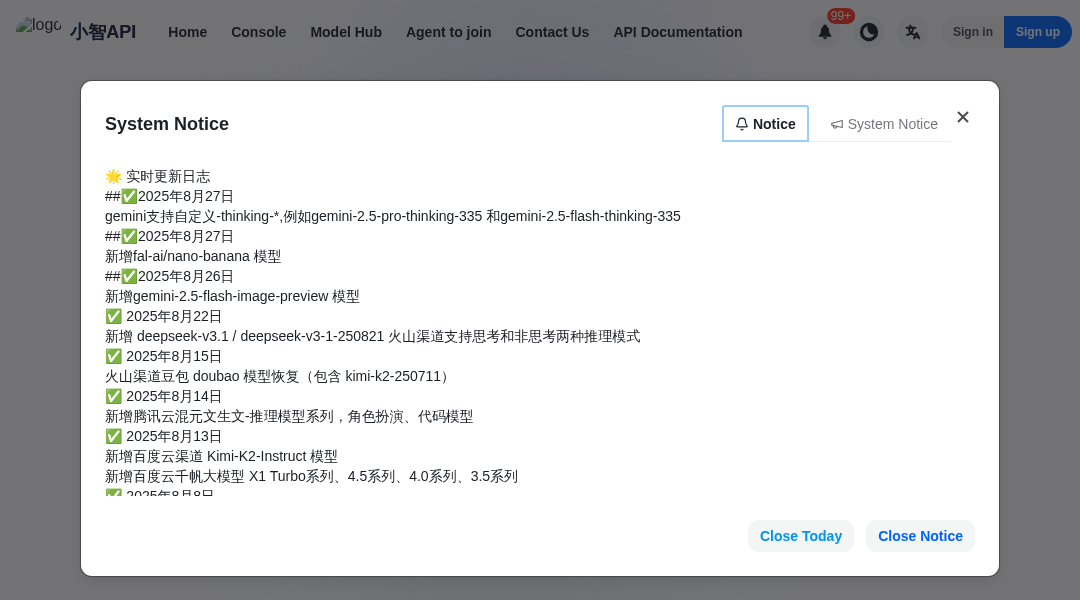This screenshot has width=1080, height=600.
Task: Click the megaphone icon beside System Notice
Action: pos(837,124)
